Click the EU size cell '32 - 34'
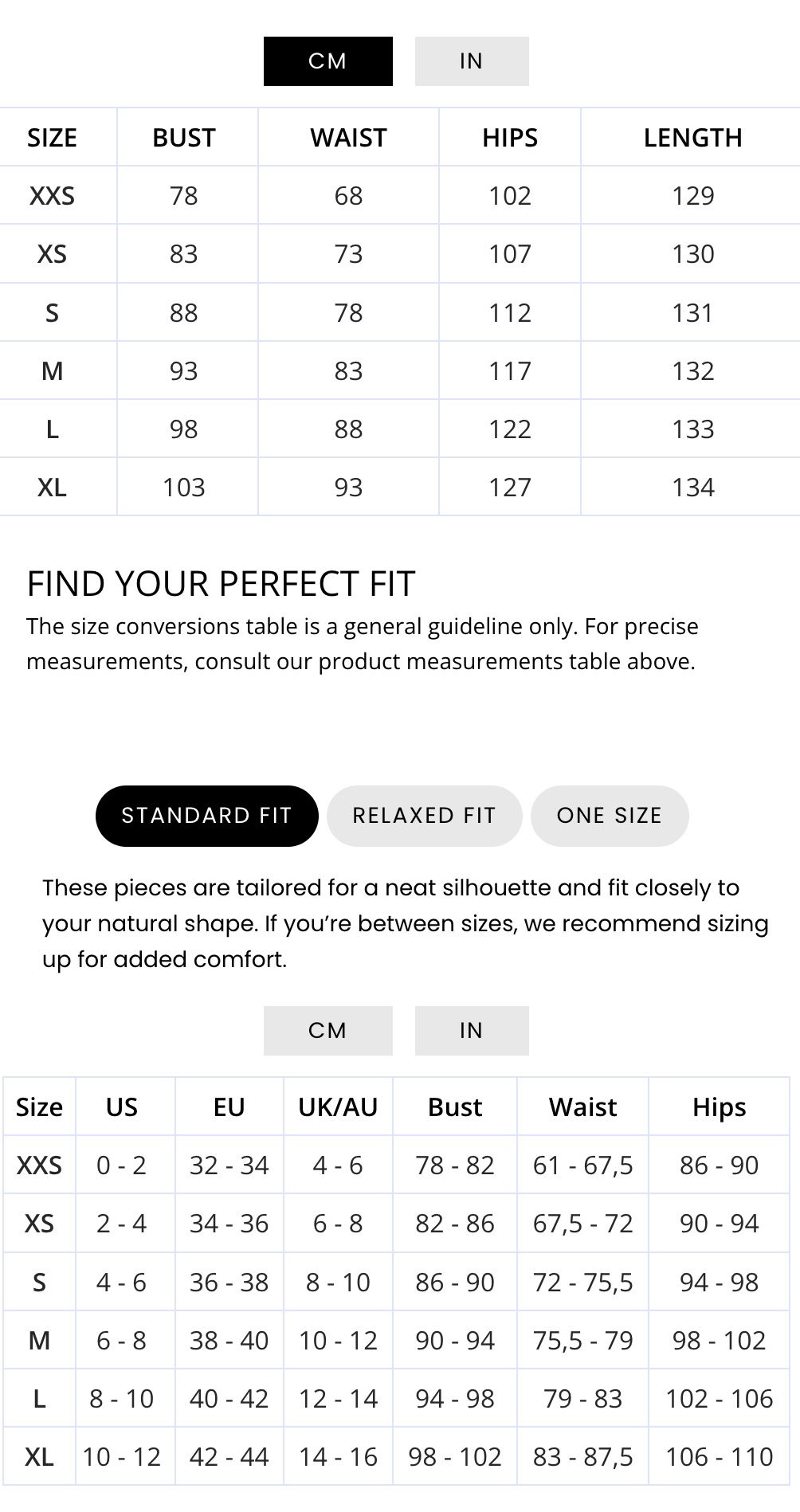Screen dimensions: 800x1512 [x=229, y=1165]
